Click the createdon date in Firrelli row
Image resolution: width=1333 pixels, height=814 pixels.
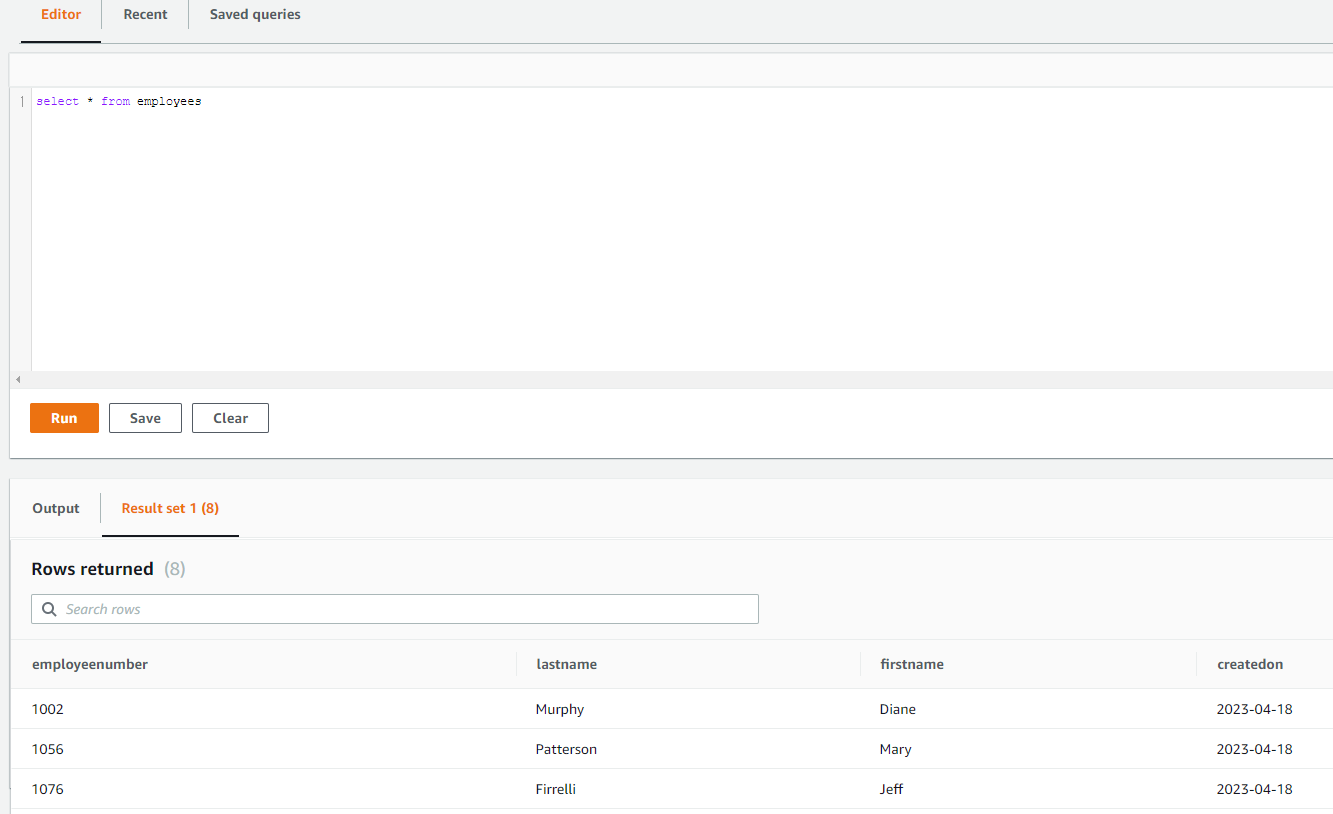(1255, 789)
